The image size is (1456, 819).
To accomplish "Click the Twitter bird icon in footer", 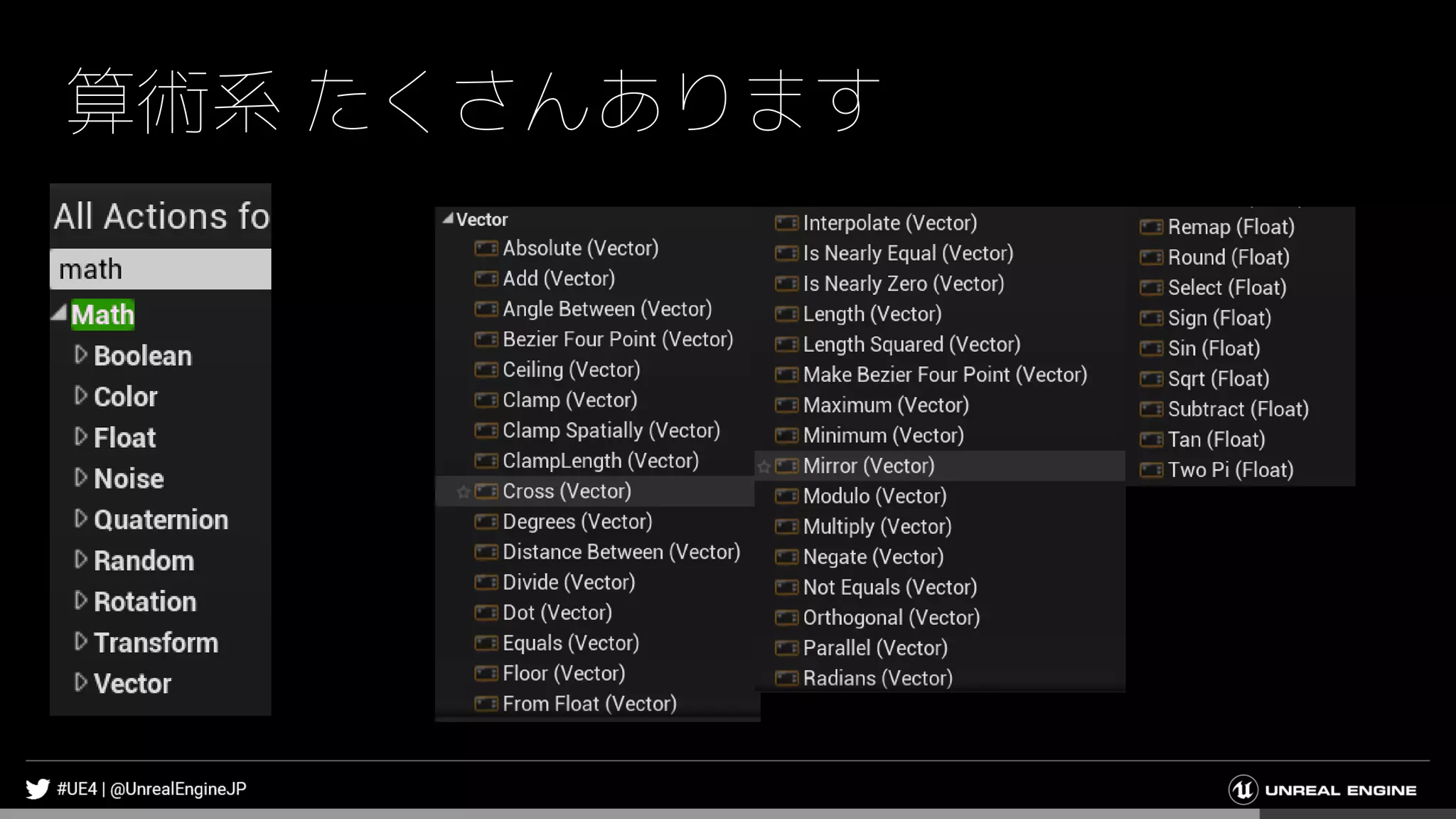I will [x=38, y=789].
